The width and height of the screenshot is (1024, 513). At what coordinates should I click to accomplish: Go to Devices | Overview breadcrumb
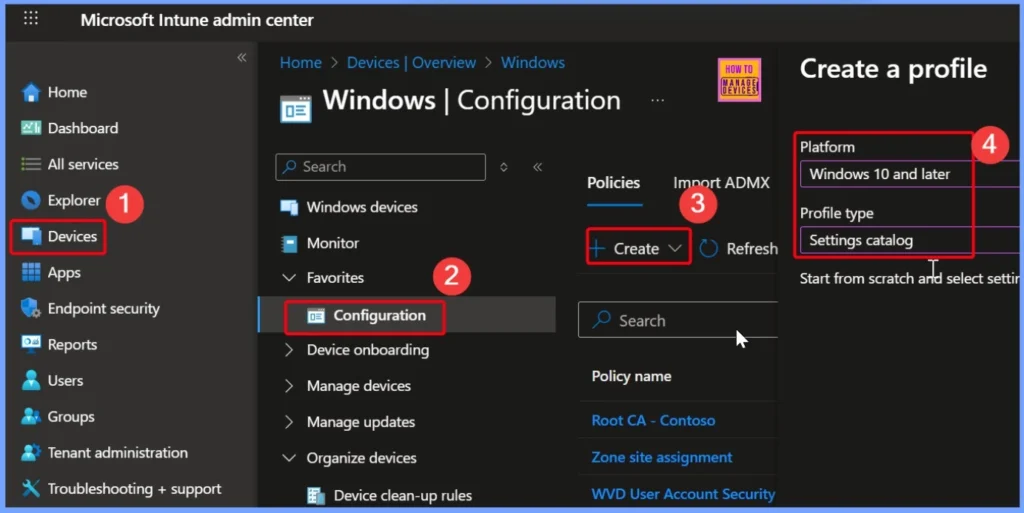(x=411, y=63)
